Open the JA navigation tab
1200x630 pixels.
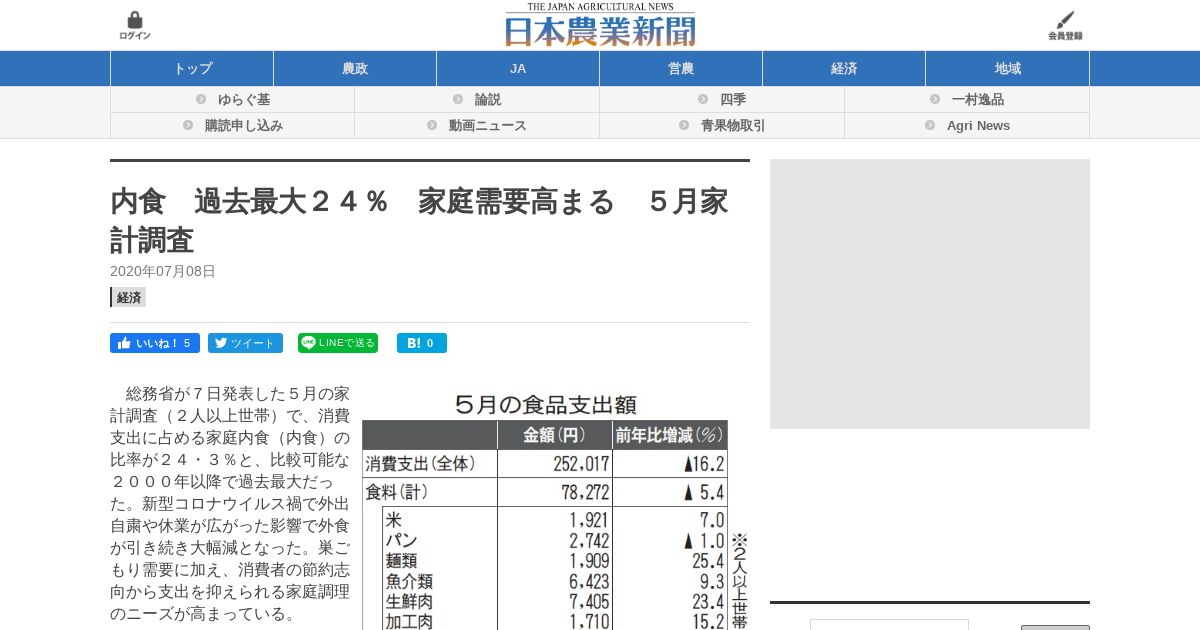point(518,68)
